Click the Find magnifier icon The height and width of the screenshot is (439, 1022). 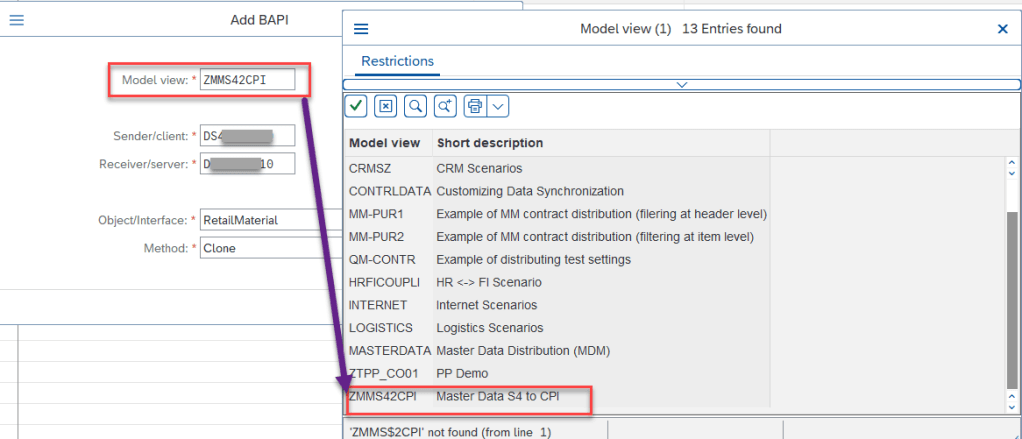pos(416,106)
